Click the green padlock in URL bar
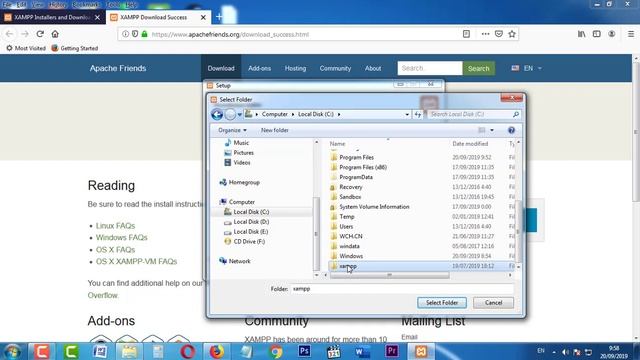 coord(144,34)
